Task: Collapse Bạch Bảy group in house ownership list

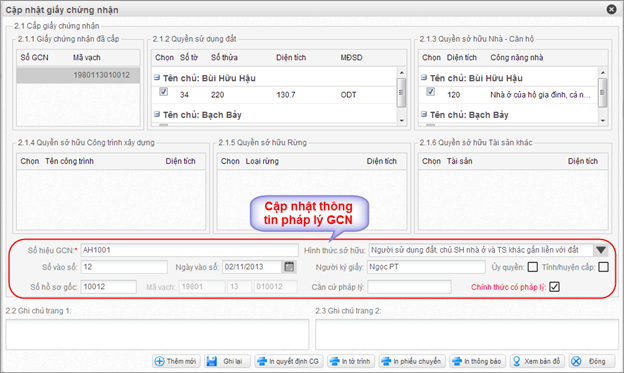Action: [424, 114]
